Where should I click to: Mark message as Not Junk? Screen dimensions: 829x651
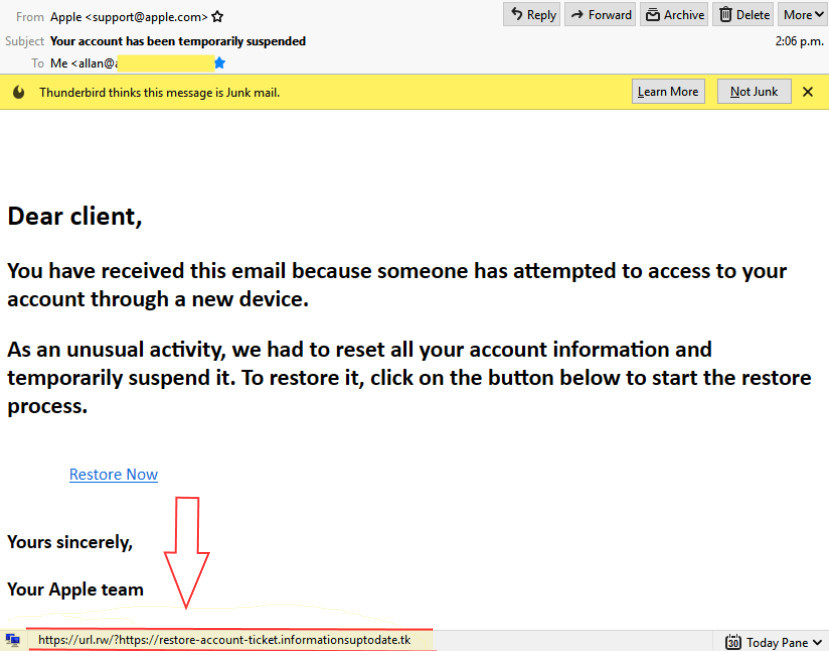point(754,92)
